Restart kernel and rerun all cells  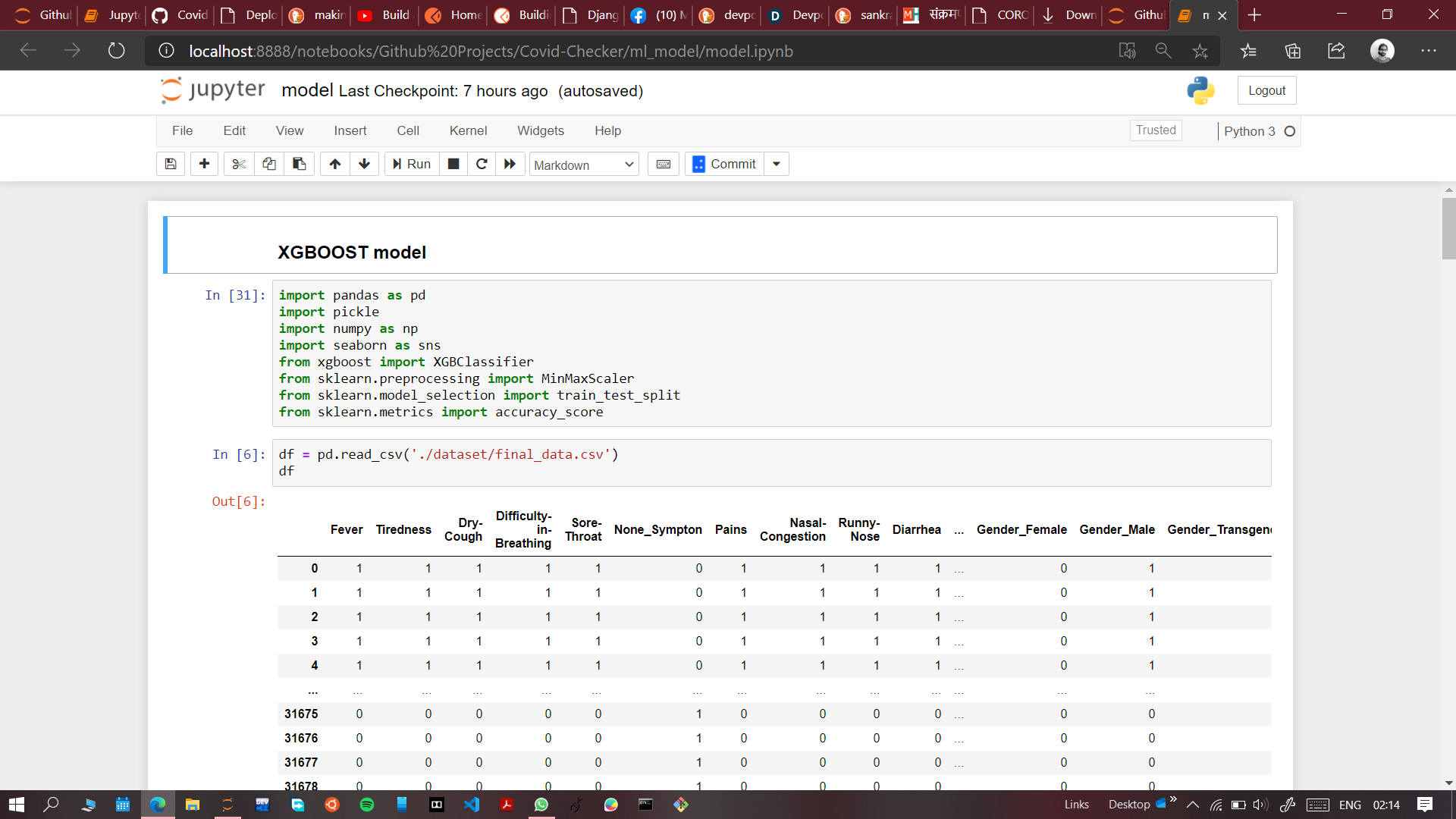[x=510, y=164]
